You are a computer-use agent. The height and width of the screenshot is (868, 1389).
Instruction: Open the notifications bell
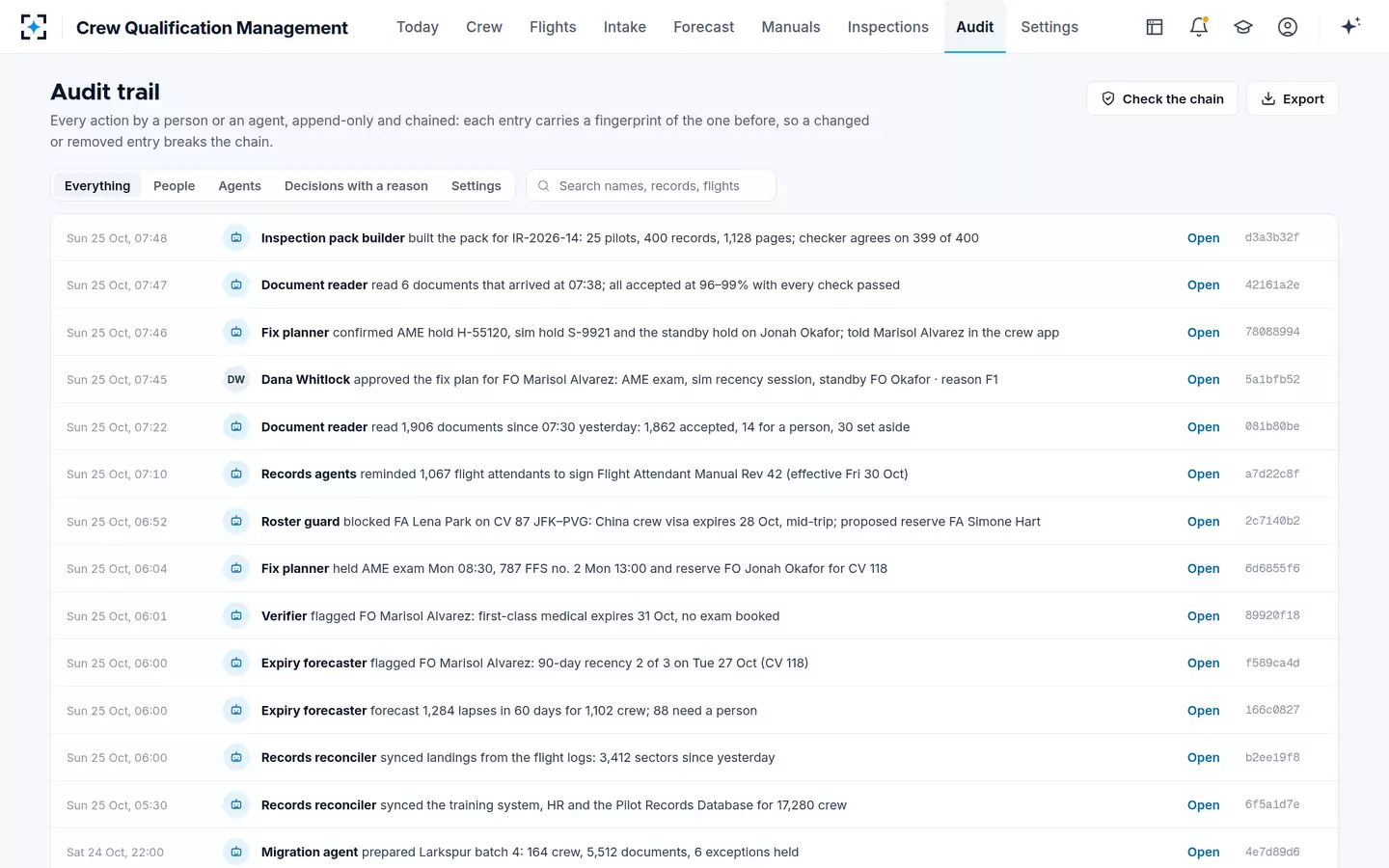[x=1199, y=27]
